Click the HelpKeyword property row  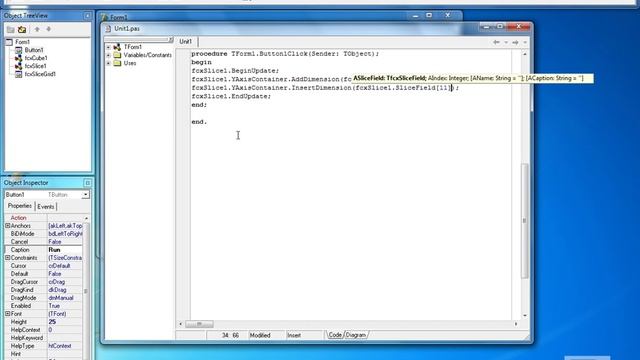[x=44, y=338]
